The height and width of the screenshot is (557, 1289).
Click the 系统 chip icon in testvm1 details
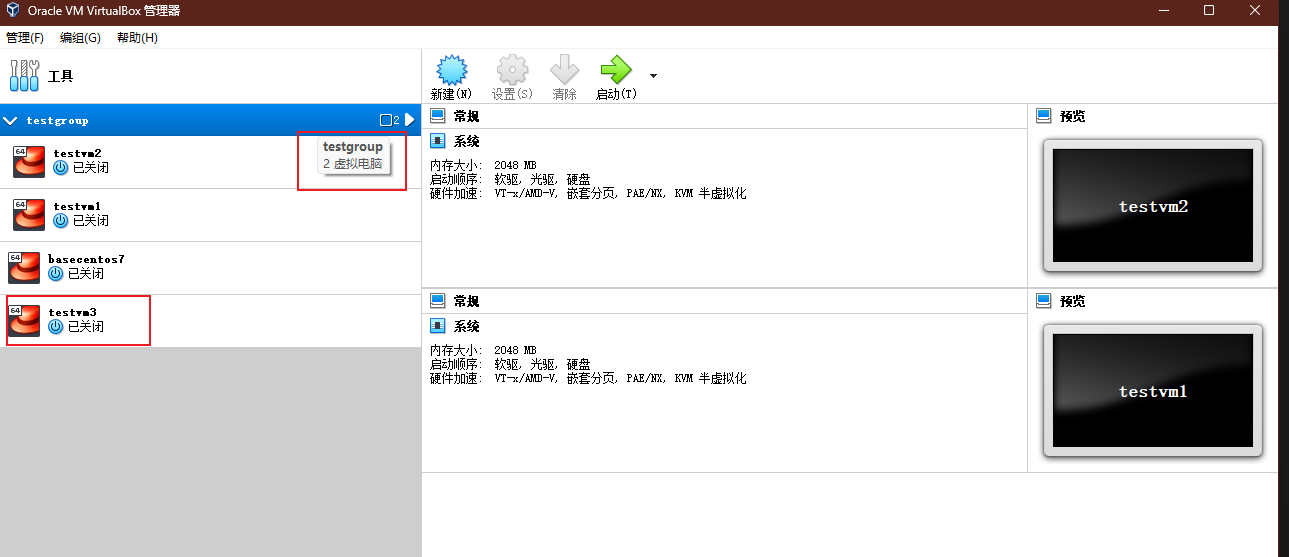pyautogui.click(x=438, y=326)
